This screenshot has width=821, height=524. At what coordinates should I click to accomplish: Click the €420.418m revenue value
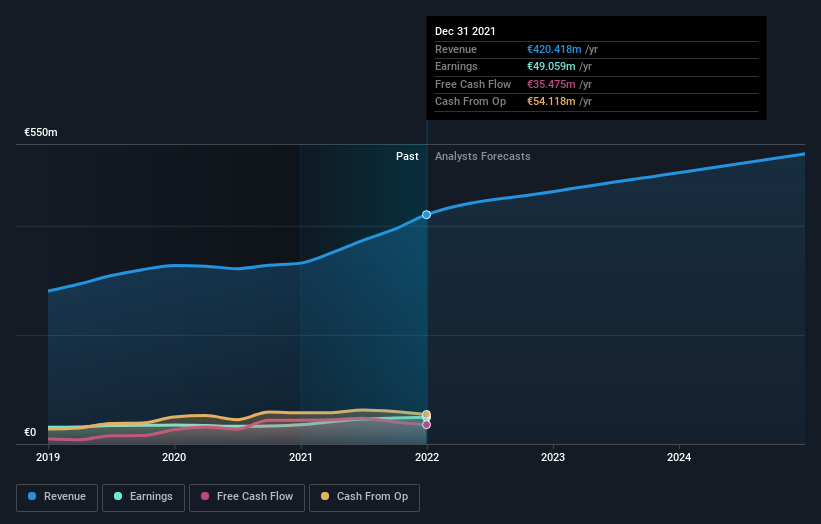pyautogui.click(x=554, y=49)
